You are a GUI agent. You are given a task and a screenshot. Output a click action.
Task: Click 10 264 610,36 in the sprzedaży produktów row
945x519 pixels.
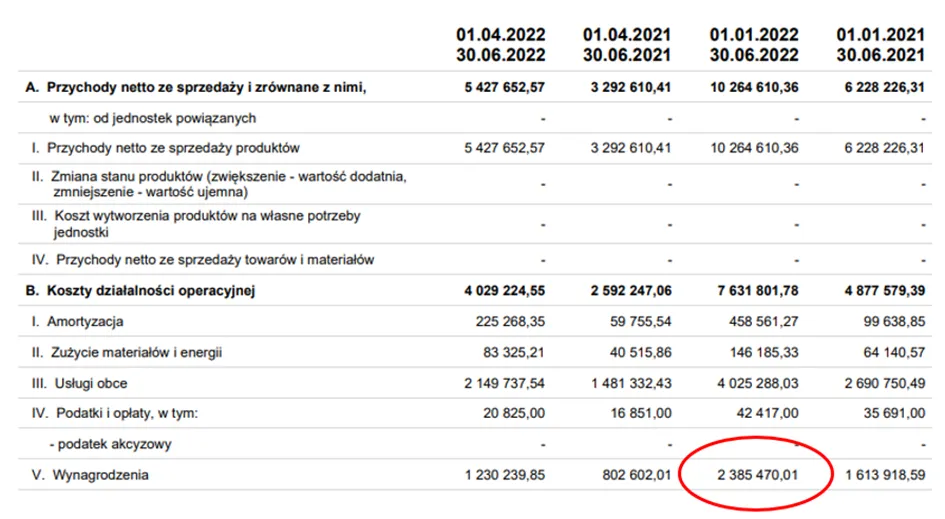754,148
